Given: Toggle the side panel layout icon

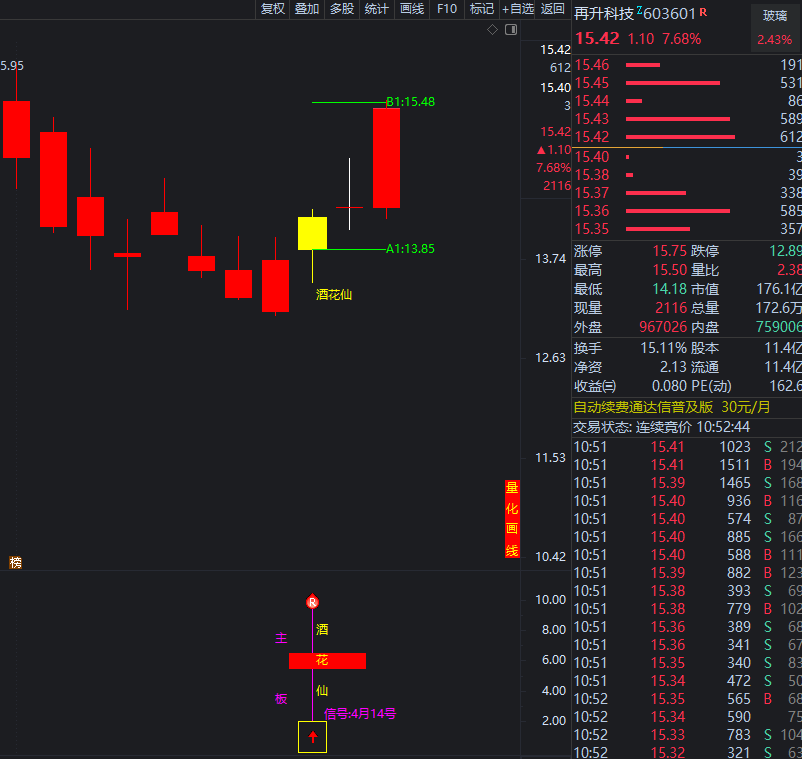Looking at the screenshot, I should 511,30.
